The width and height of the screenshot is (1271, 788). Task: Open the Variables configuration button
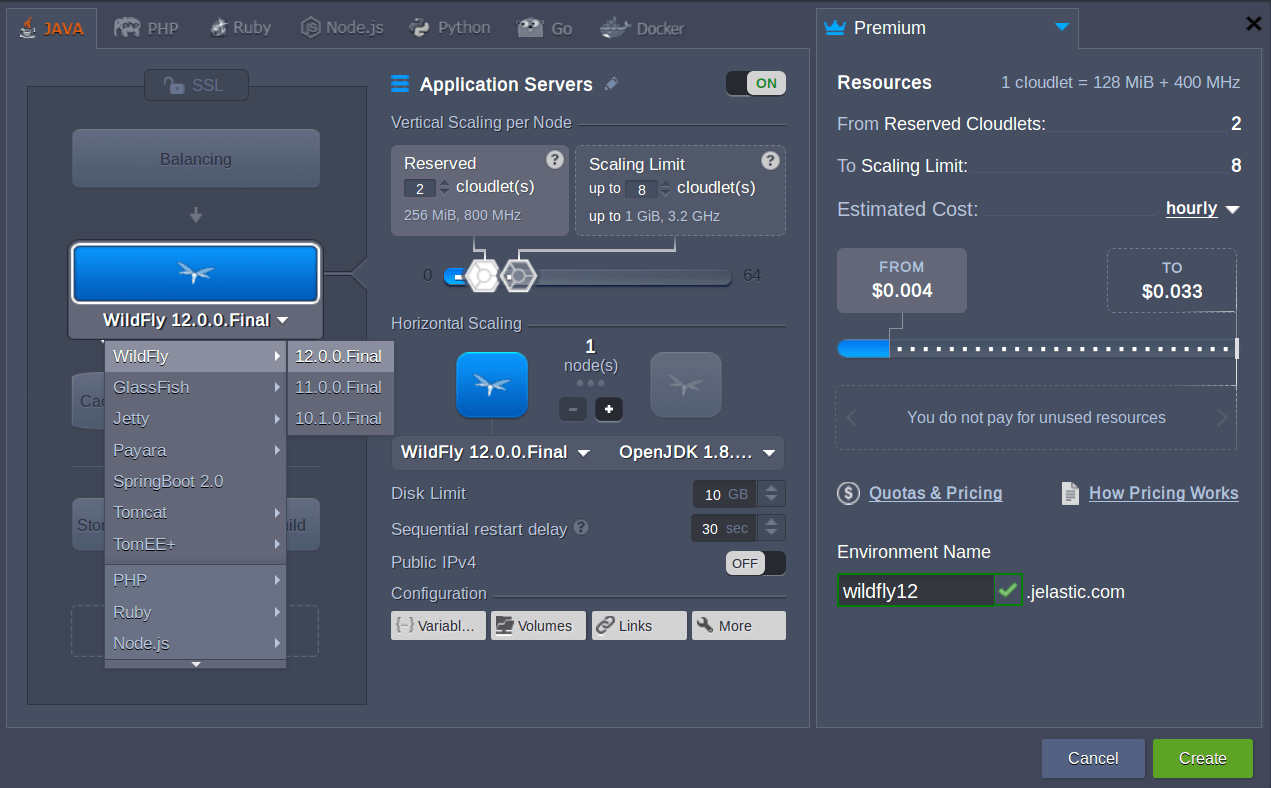(x=438, y=625)
